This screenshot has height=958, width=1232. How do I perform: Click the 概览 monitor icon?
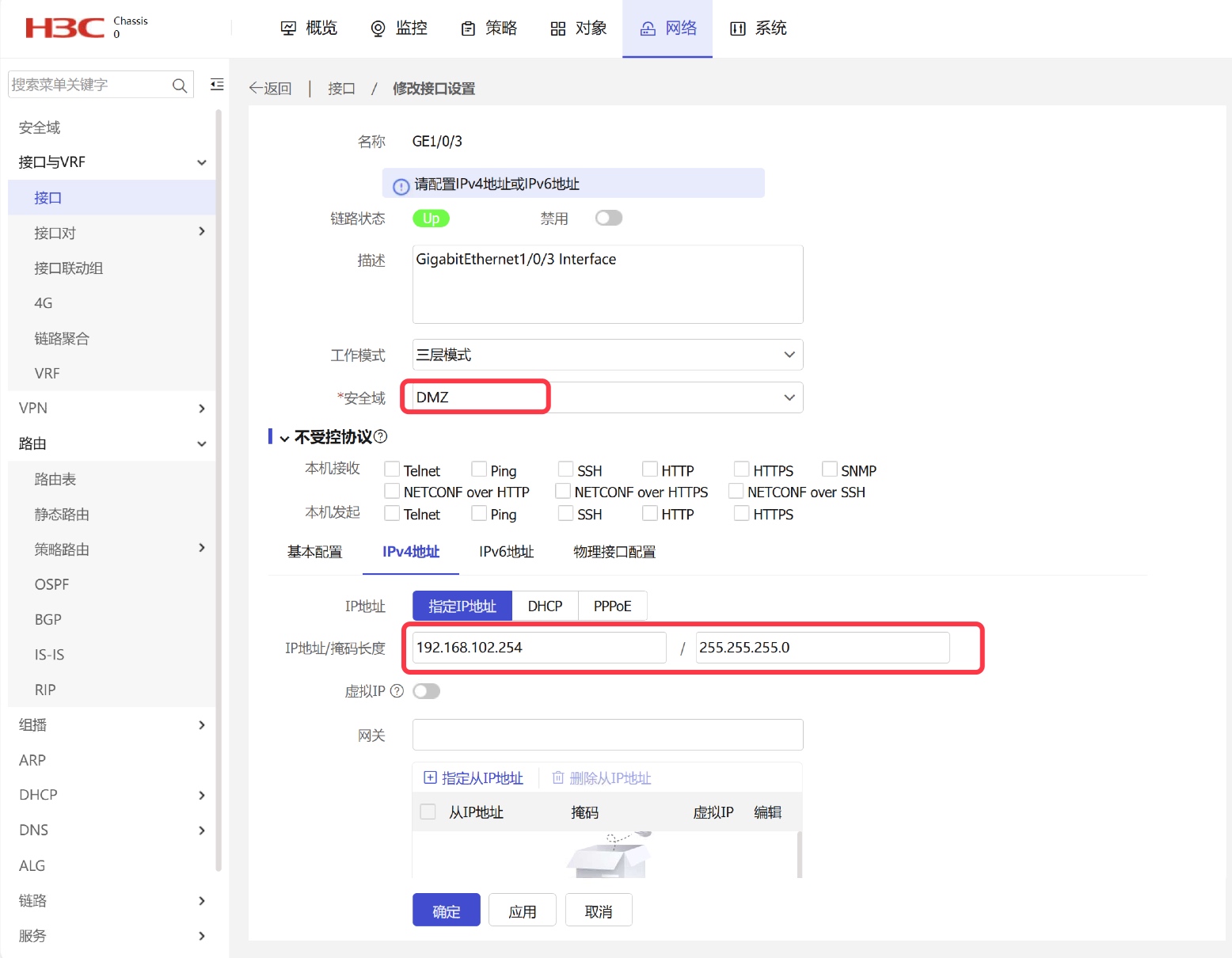pos(289,29)
